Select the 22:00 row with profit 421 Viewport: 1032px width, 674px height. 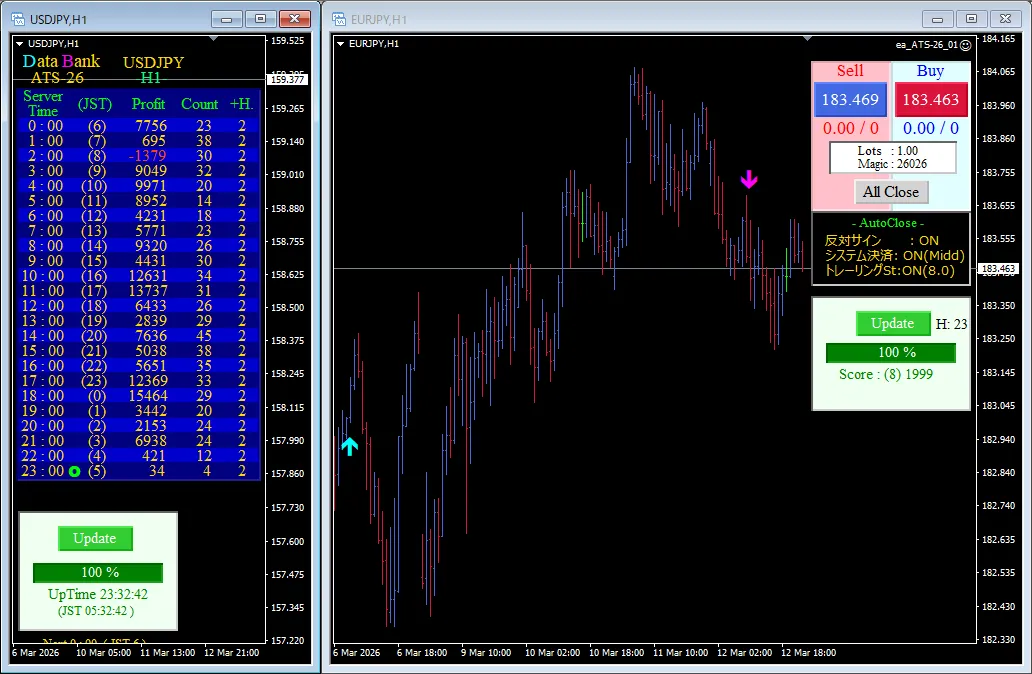coord(138,456)
